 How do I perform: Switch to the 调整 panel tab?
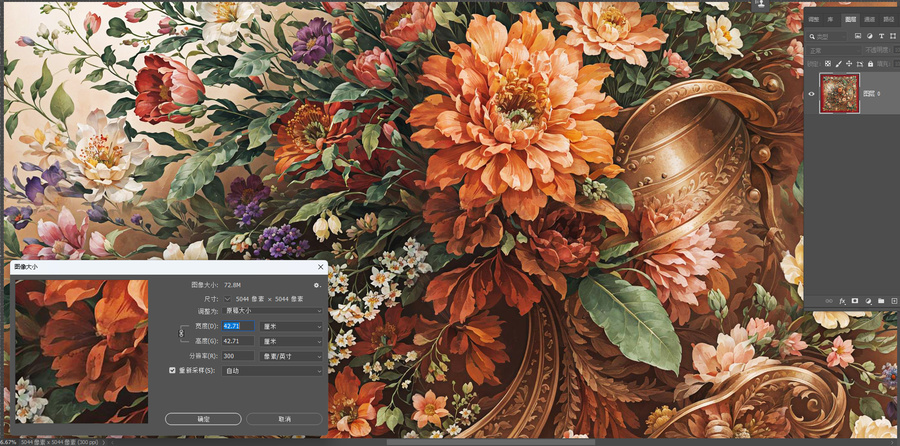[813, 19]
